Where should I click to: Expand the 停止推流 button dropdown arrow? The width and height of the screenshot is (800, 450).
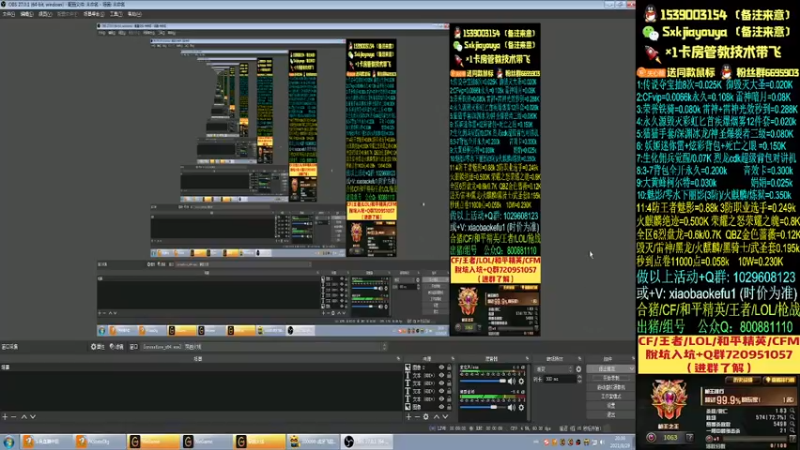click(632, 369)
